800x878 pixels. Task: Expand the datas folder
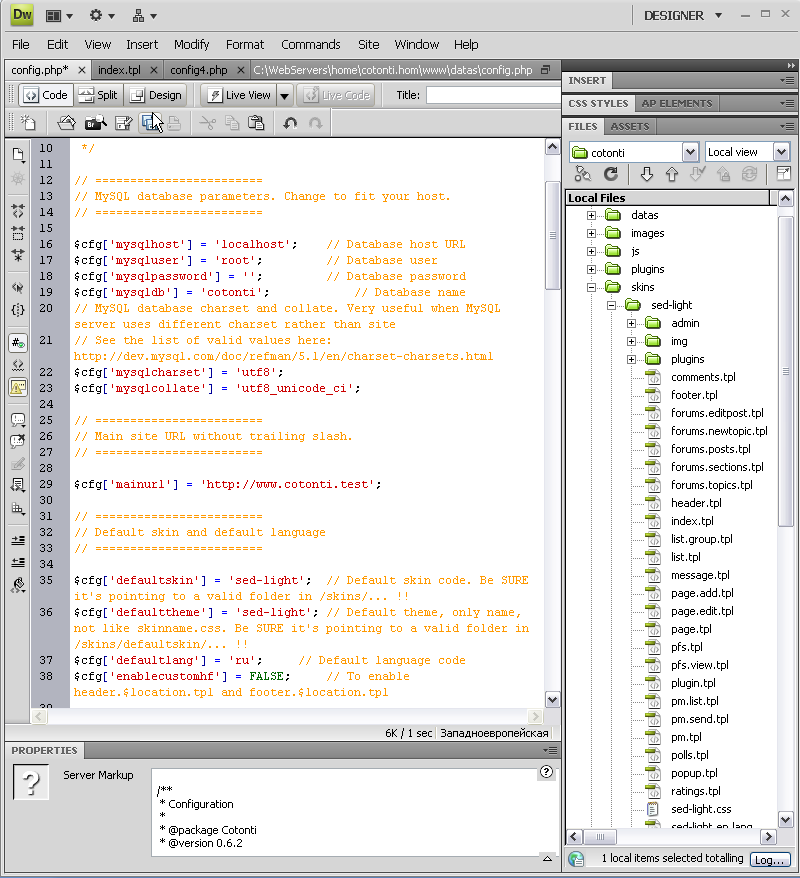[x=591, y=215]
